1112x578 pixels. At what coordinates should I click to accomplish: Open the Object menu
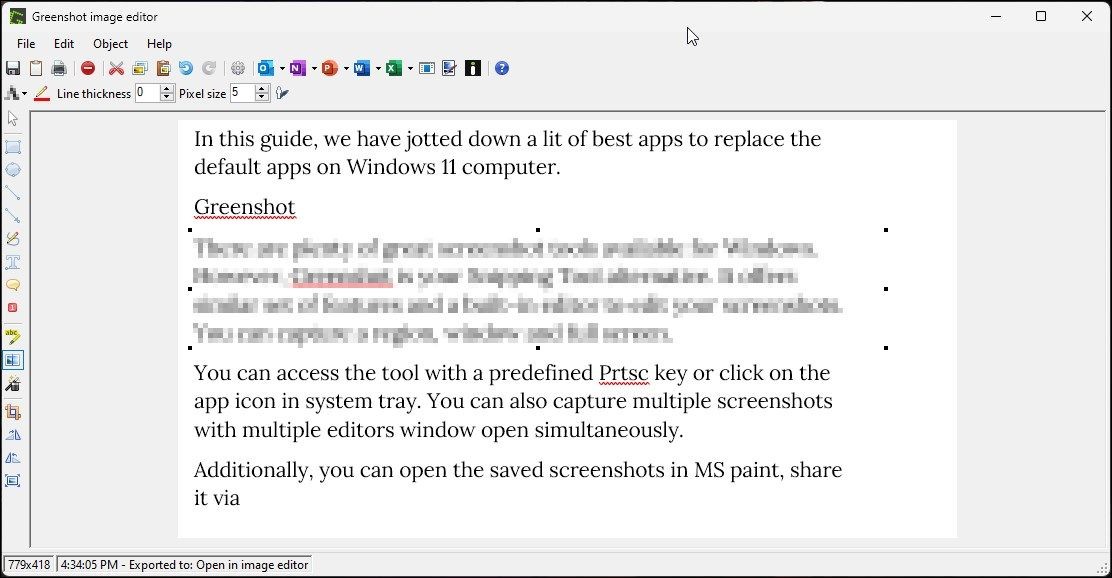(111, 43)
